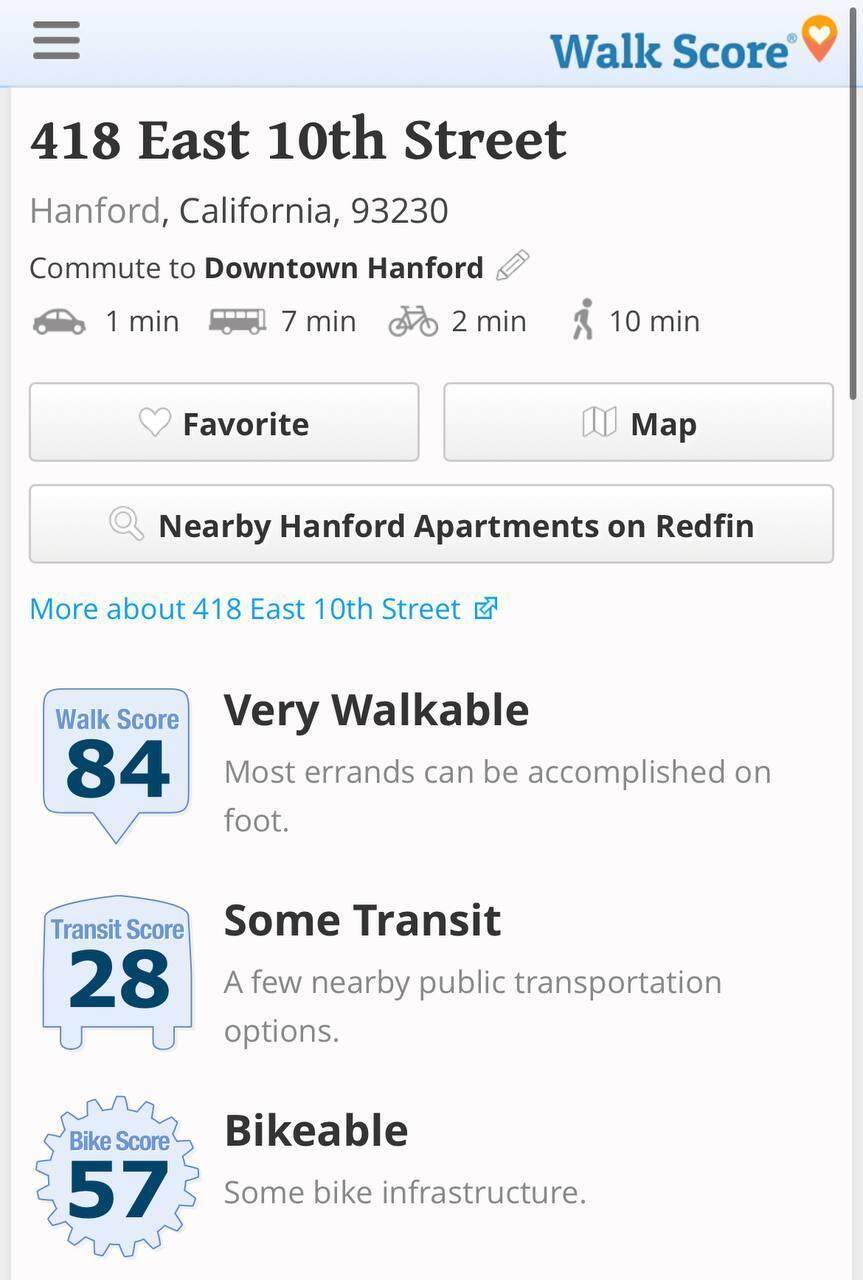Click the Downtown Hanford commute destination
This screenshot has height=1280, width=863.
[343, 268]
